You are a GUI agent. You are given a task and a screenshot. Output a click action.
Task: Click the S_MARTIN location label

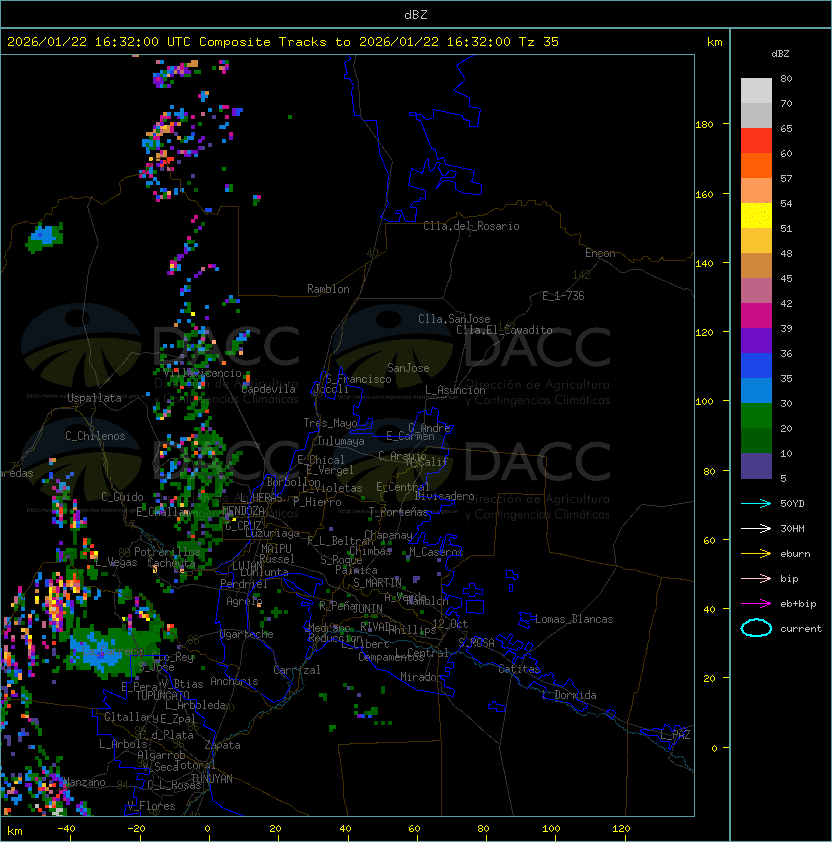(377, 583)
